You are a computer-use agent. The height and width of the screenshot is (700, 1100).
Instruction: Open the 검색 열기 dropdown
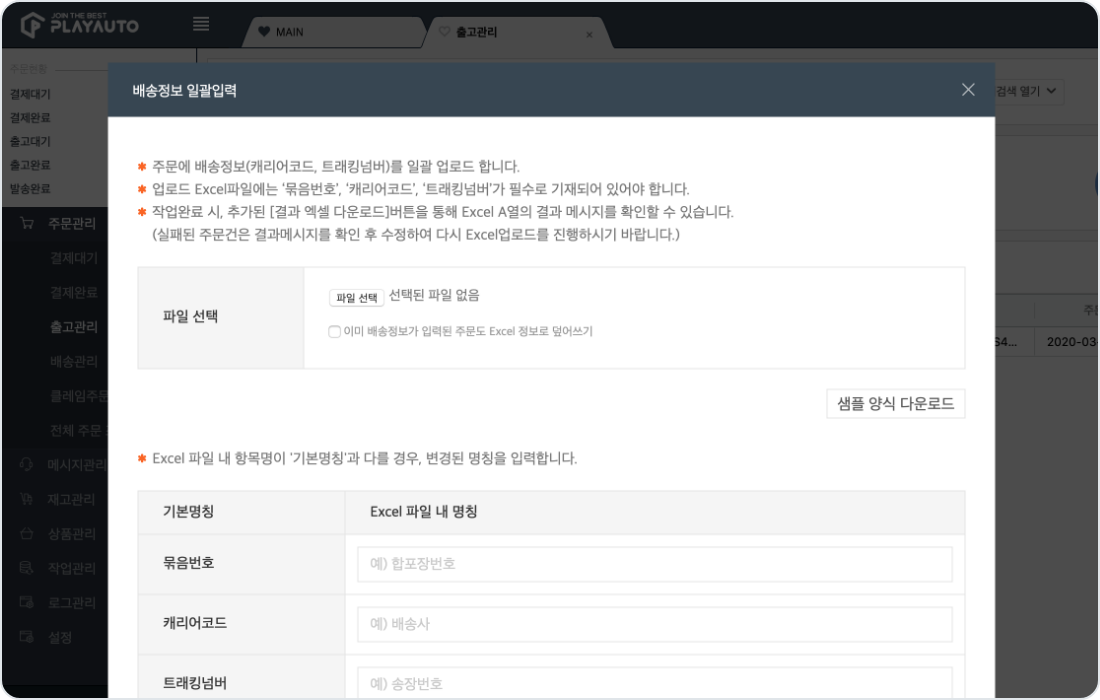[x=1027, y=91]
